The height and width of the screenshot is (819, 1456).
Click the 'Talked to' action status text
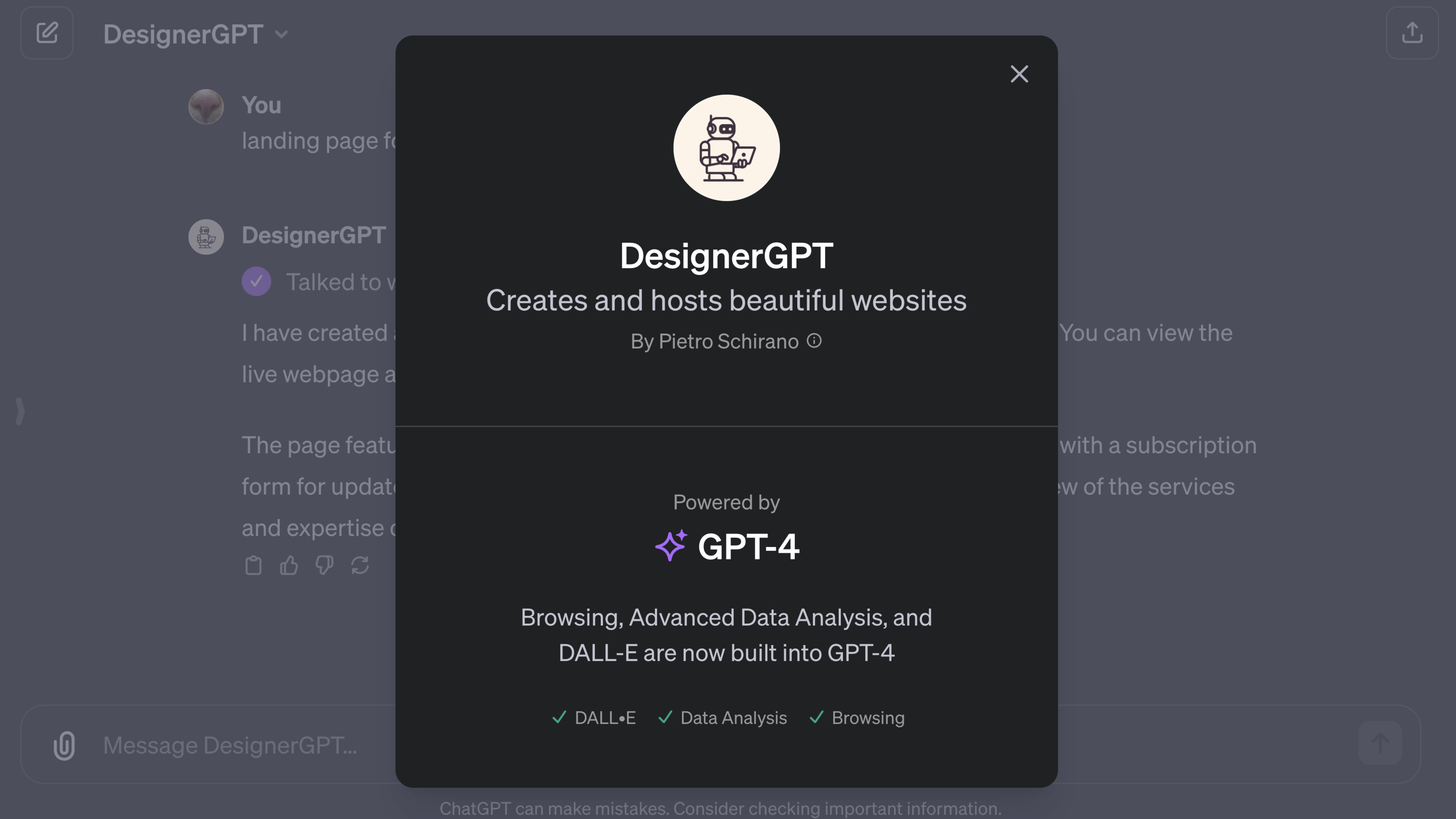pyautogui.click(x=341, y=282)
